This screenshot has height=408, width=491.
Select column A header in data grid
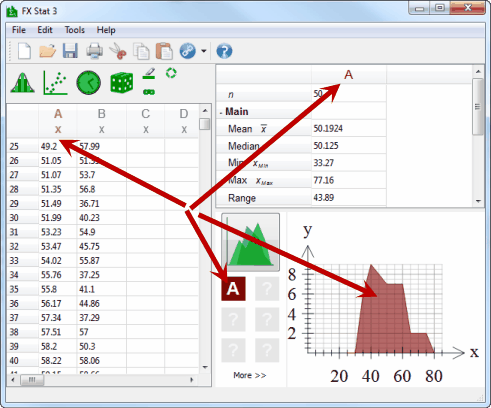click(58, 121)
